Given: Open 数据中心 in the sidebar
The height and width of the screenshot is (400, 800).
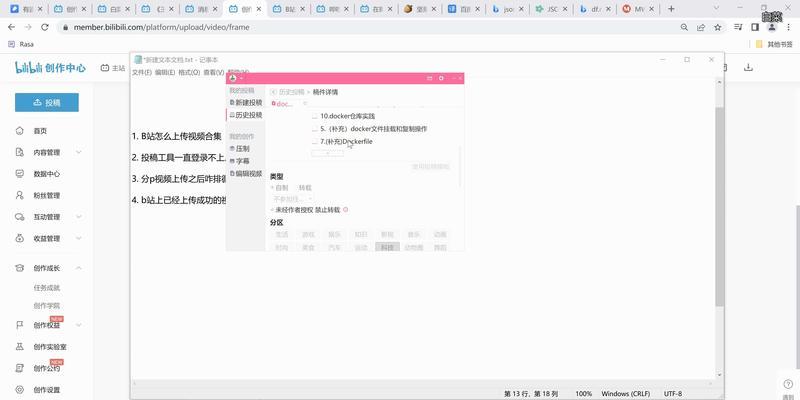Looking at the screenshot, I should (46, 174).
